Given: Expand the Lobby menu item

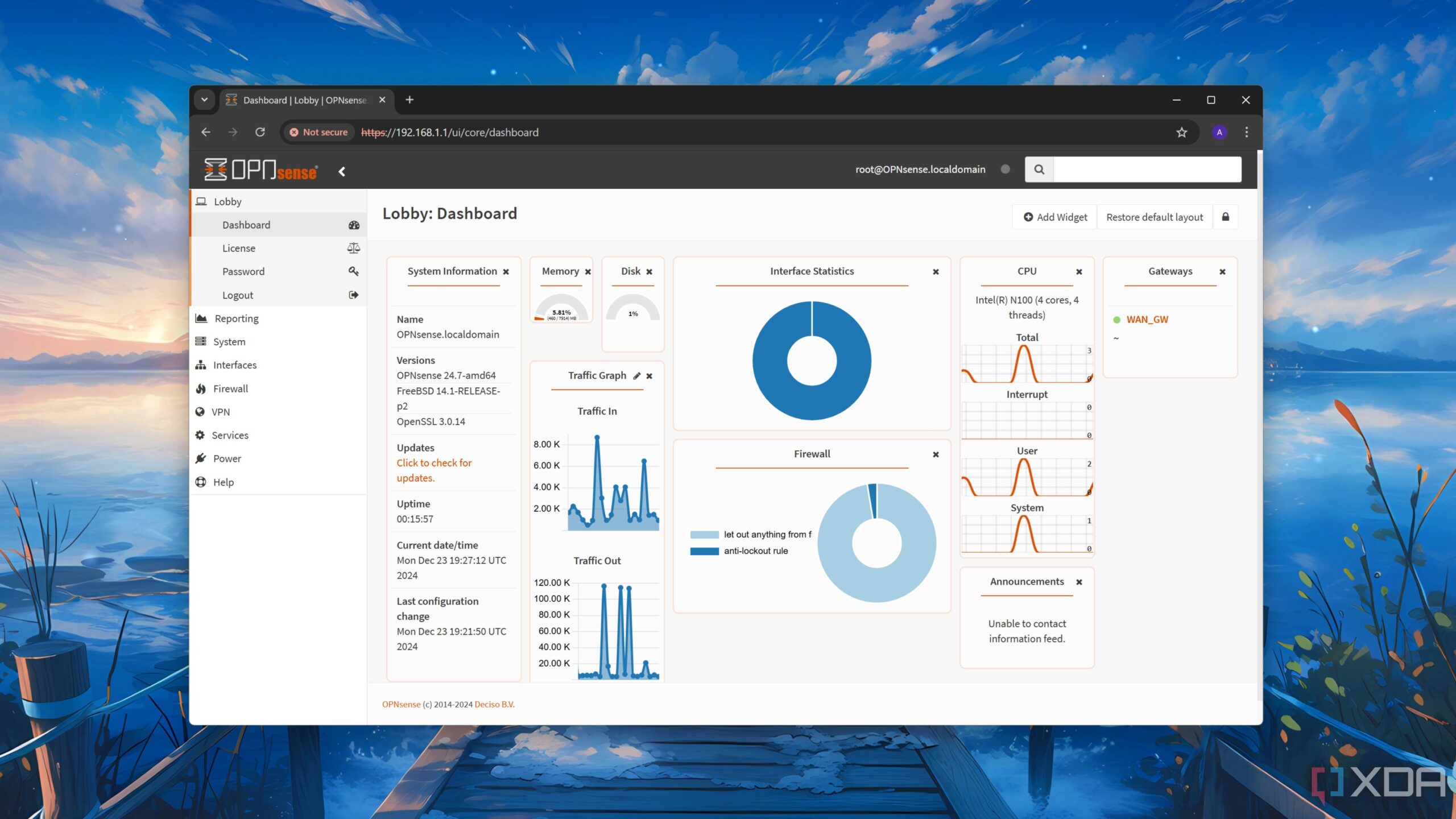Looking at the screenshot, I should coord(227,200).
